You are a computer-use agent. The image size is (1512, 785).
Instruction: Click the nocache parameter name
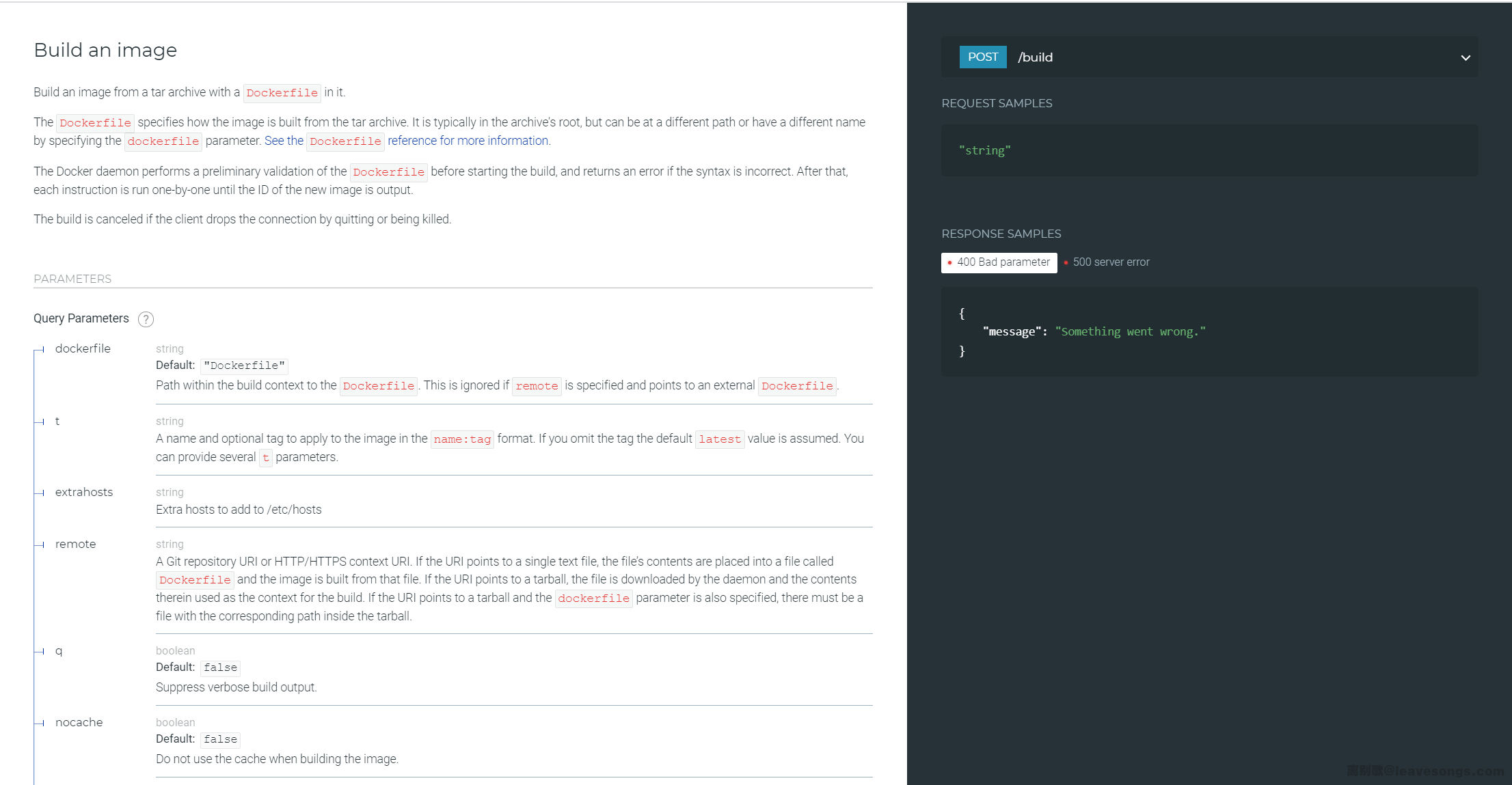[79, 722]
